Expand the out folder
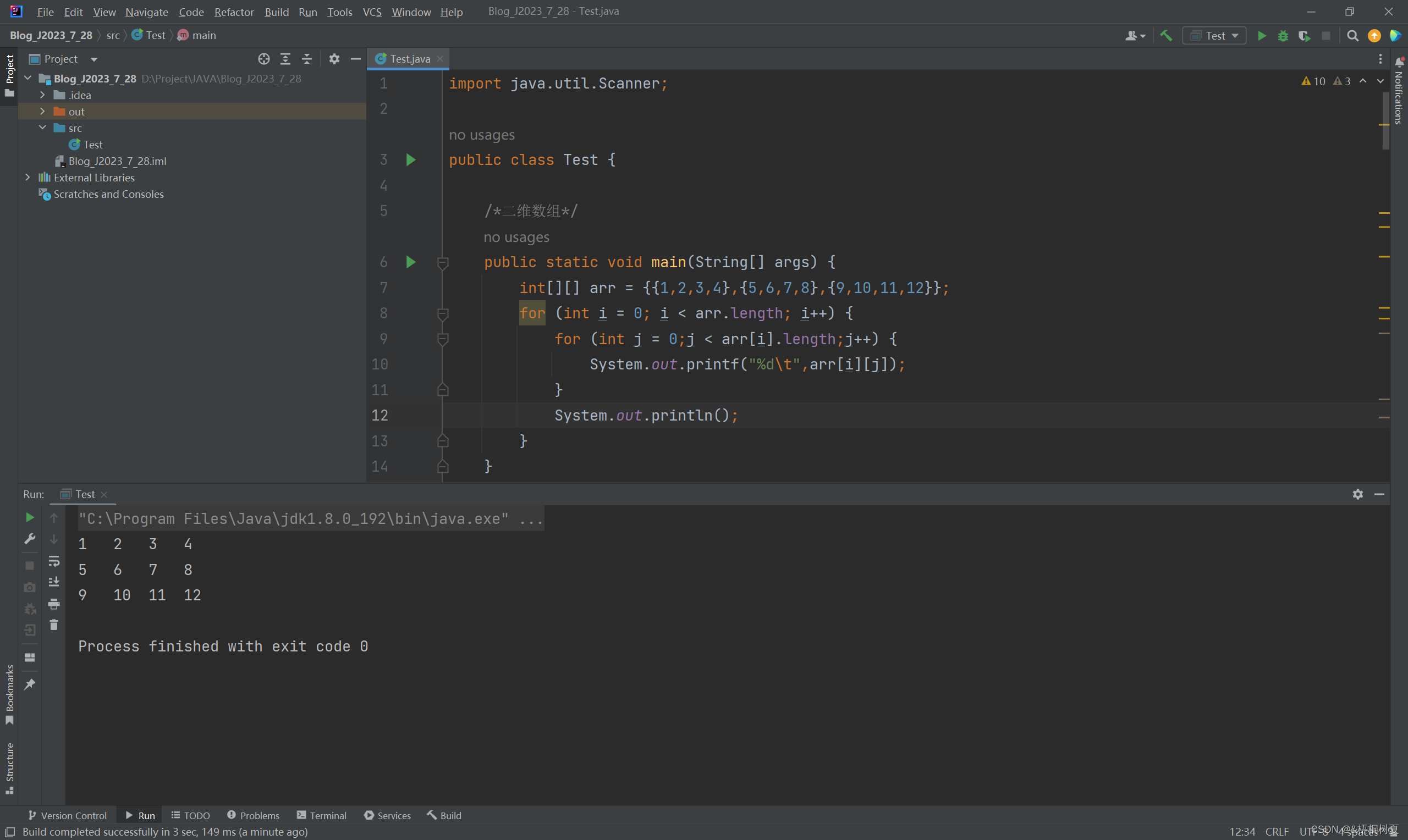The image size is (1408, 840). click(42, 111)
